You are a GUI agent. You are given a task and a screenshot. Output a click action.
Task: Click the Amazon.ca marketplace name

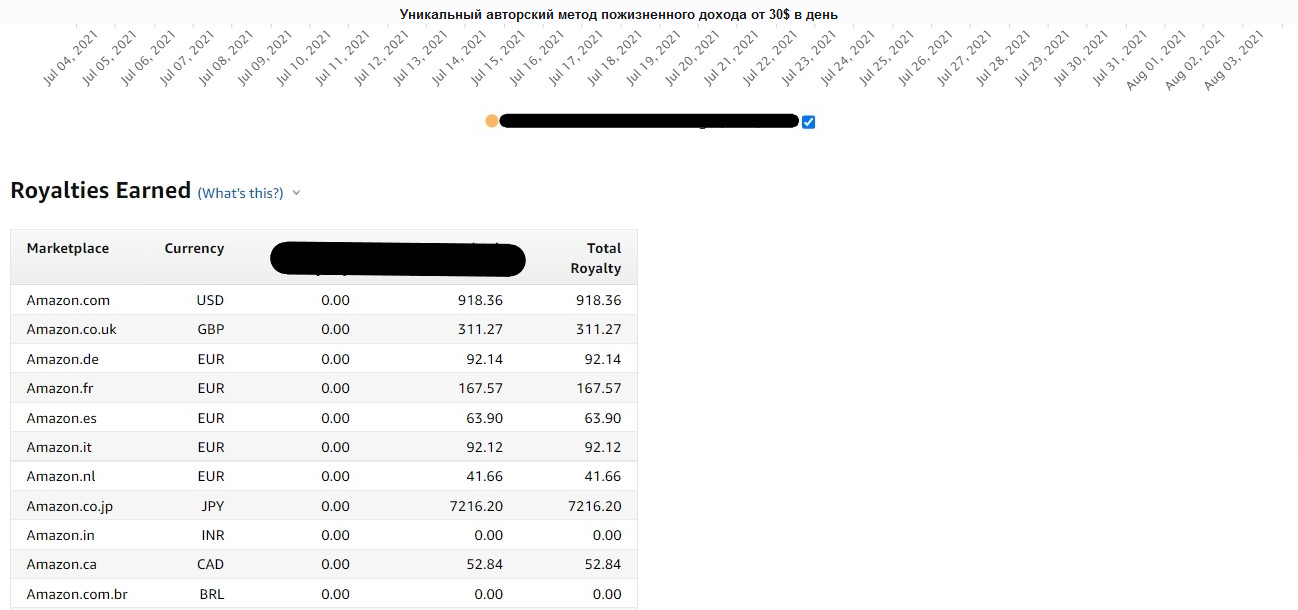[62, 564]
